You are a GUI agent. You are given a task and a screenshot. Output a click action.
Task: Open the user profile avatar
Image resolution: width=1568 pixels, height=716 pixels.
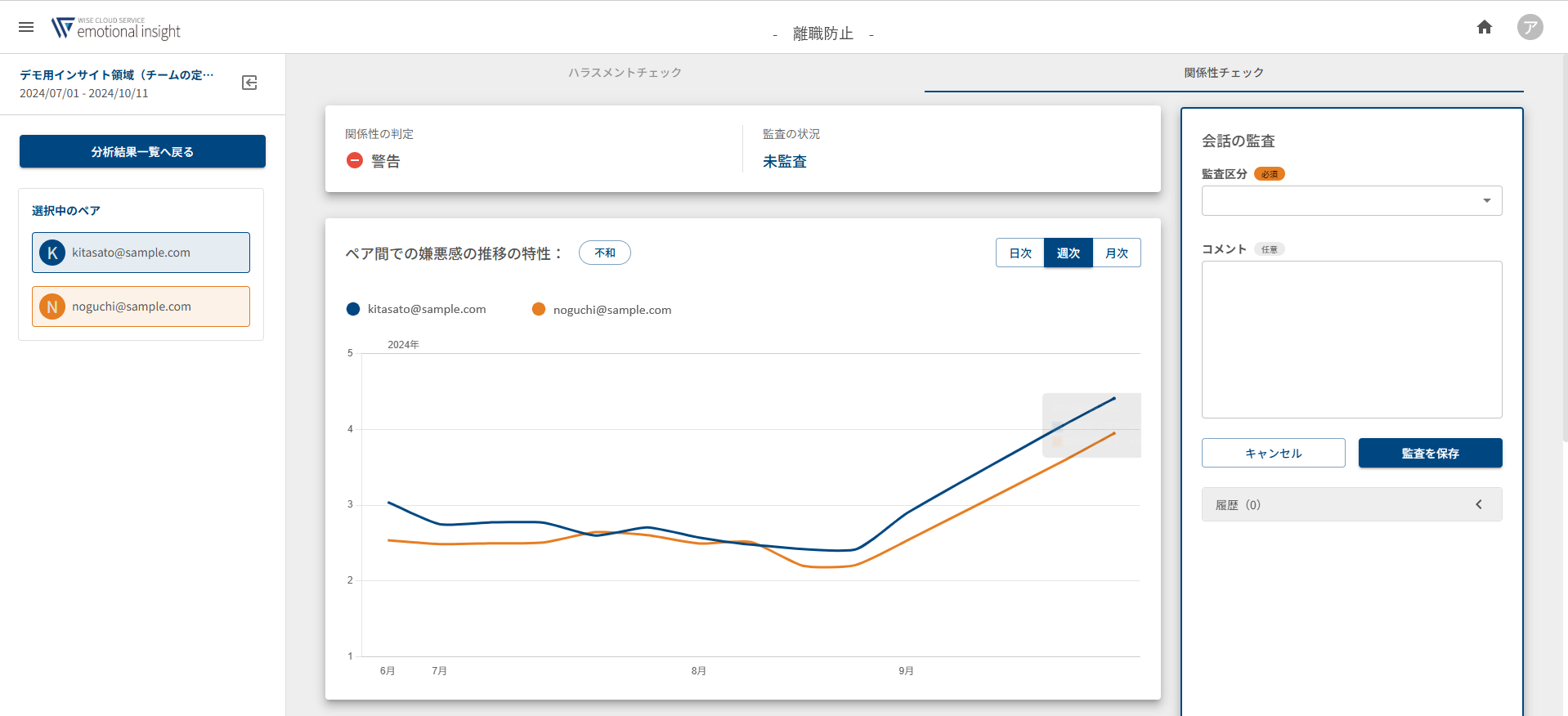(x=1530, y=27)
